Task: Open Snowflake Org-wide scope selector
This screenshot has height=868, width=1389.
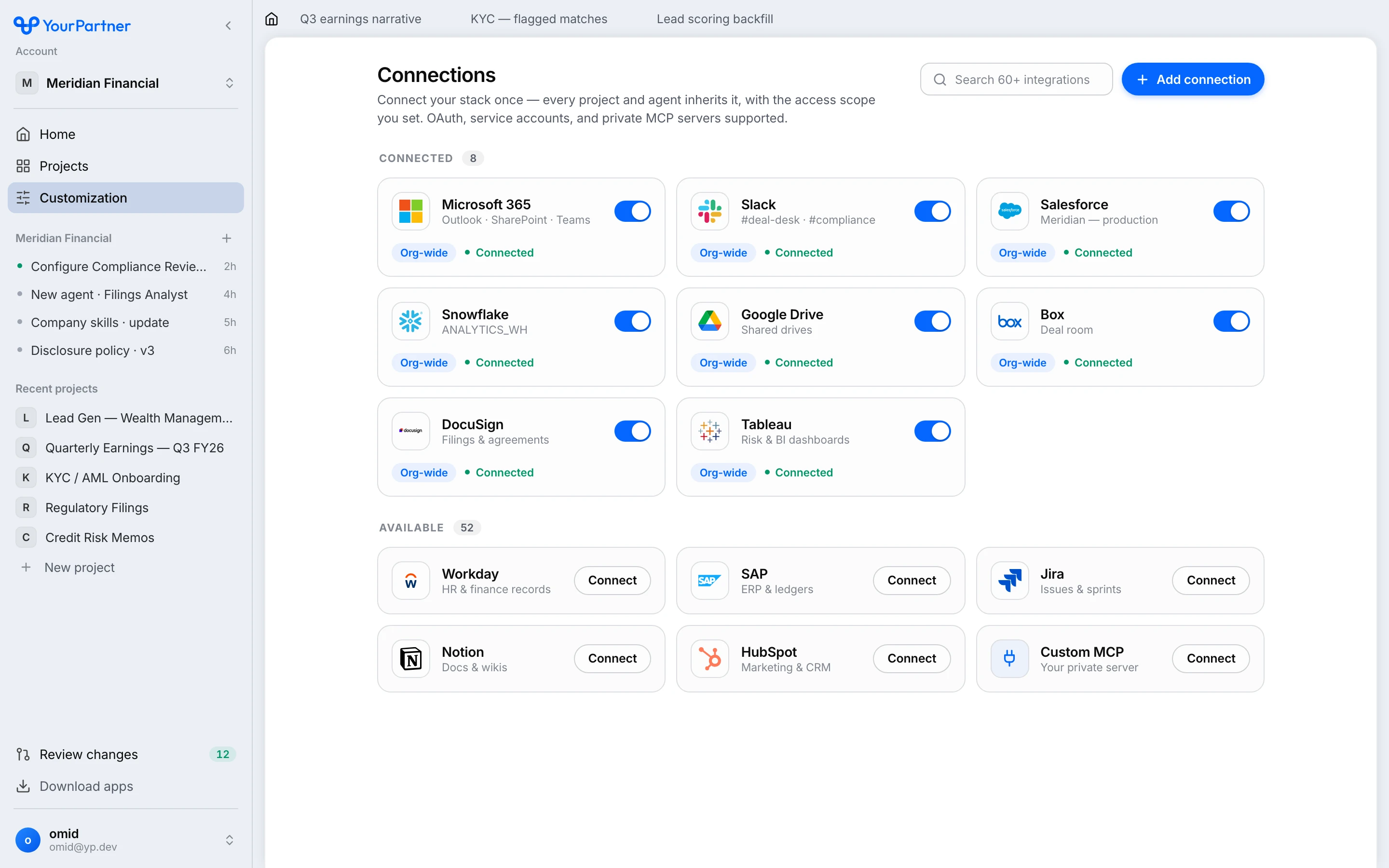Action: (423, 363)
